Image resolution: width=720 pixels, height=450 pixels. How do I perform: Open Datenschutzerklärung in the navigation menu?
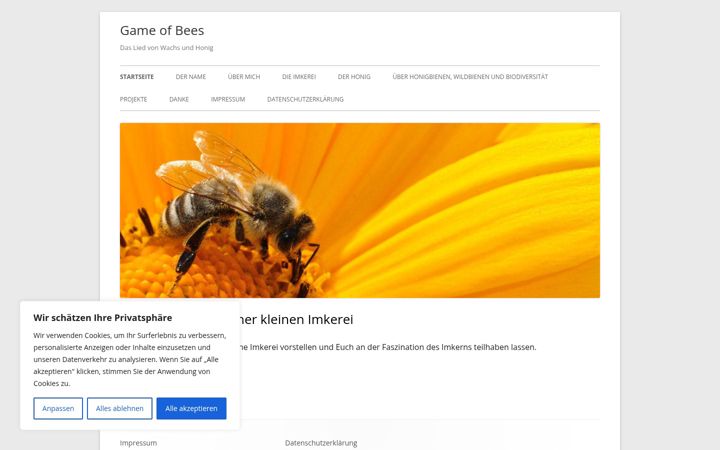[x=305, y=99]
